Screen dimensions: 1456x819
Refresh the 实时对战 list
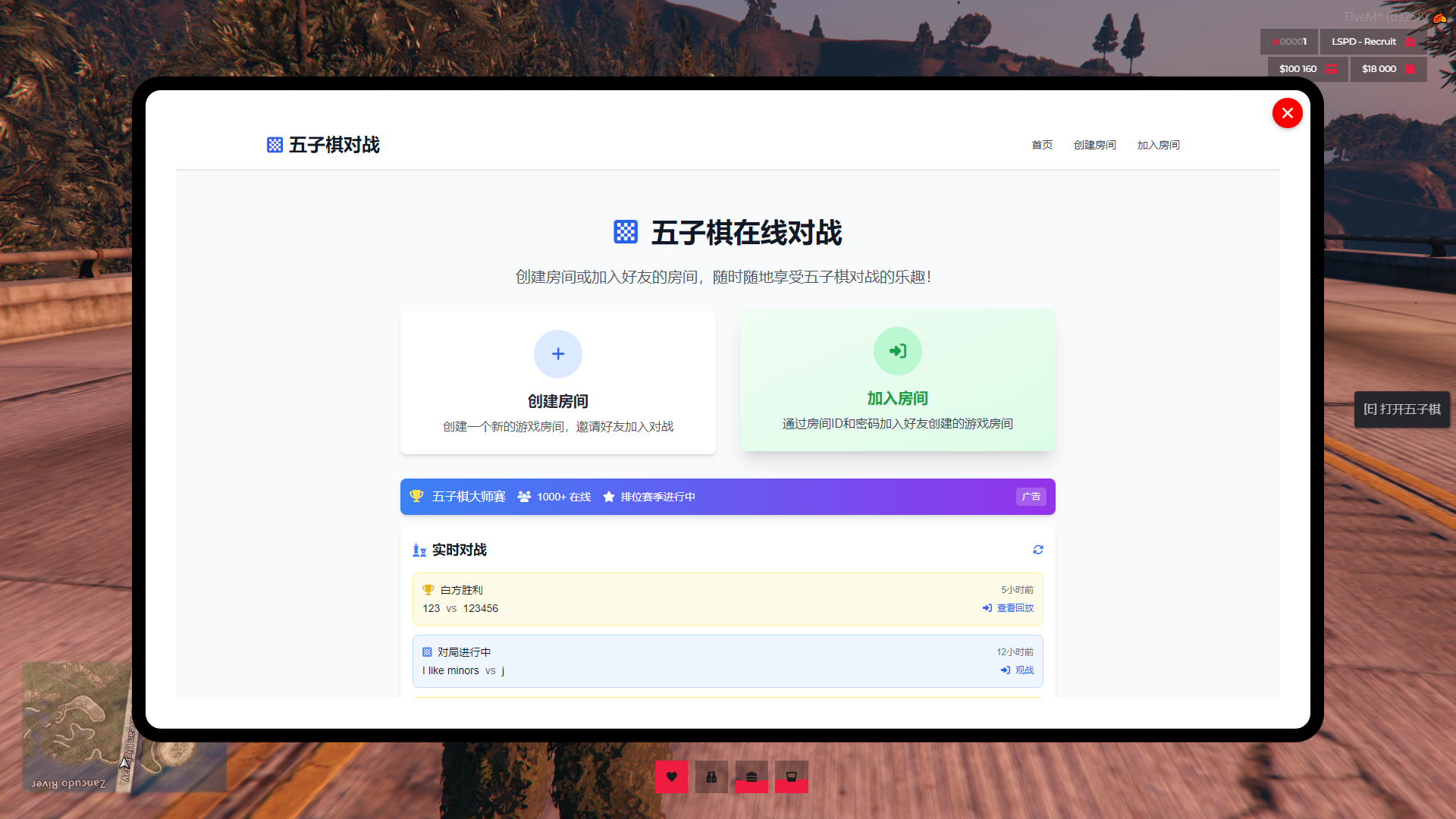point(1038,550)
